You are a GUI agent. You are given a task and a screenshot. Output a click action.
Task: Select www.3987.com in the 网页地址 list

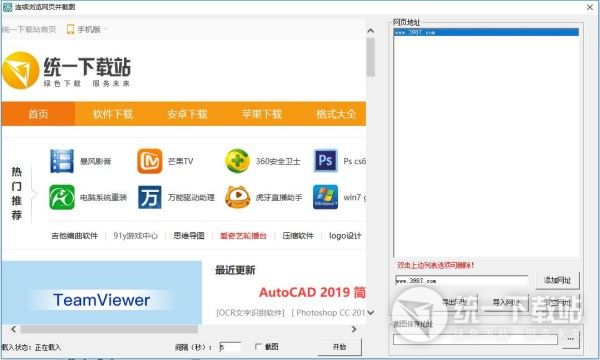tap(486, 33)
